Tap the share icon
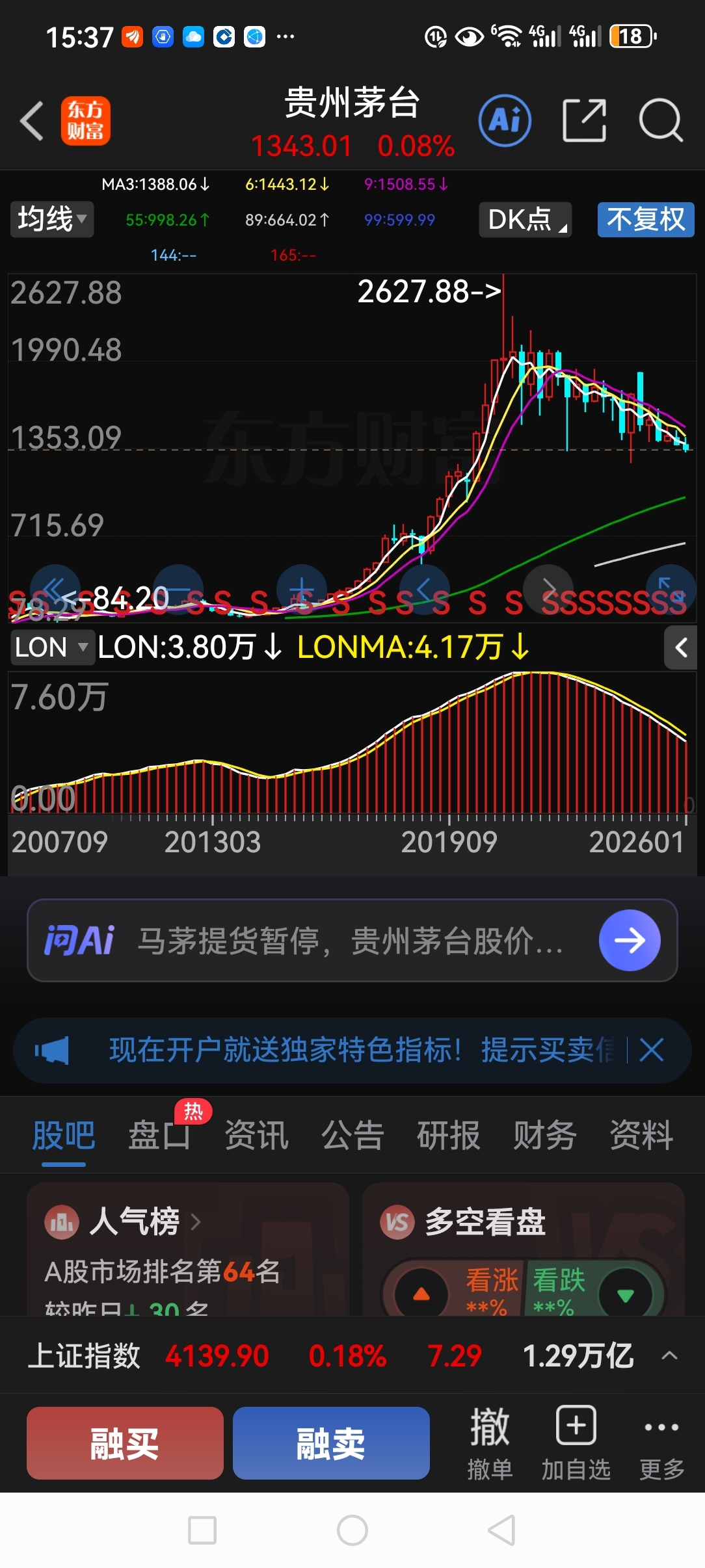Screen dimensions: 705x1568 pos(584,121)
